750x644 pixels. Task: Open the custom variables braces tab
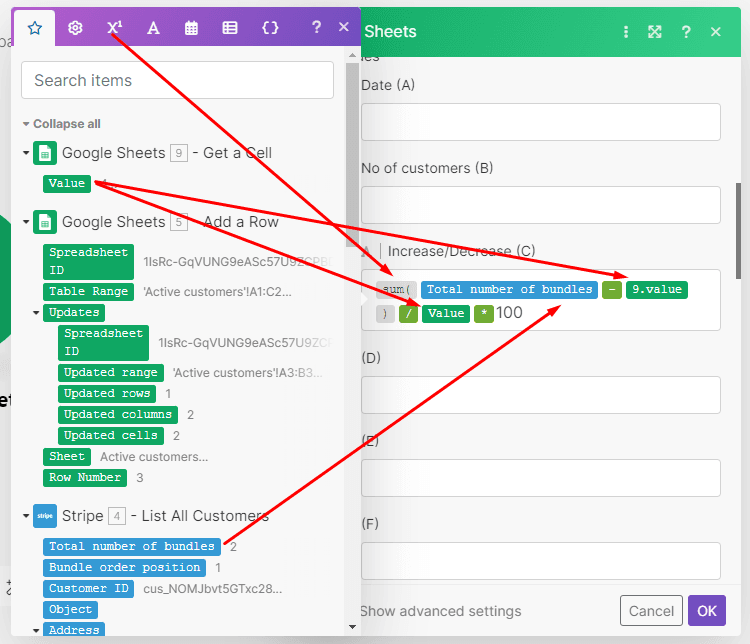(x=270, y=28)
